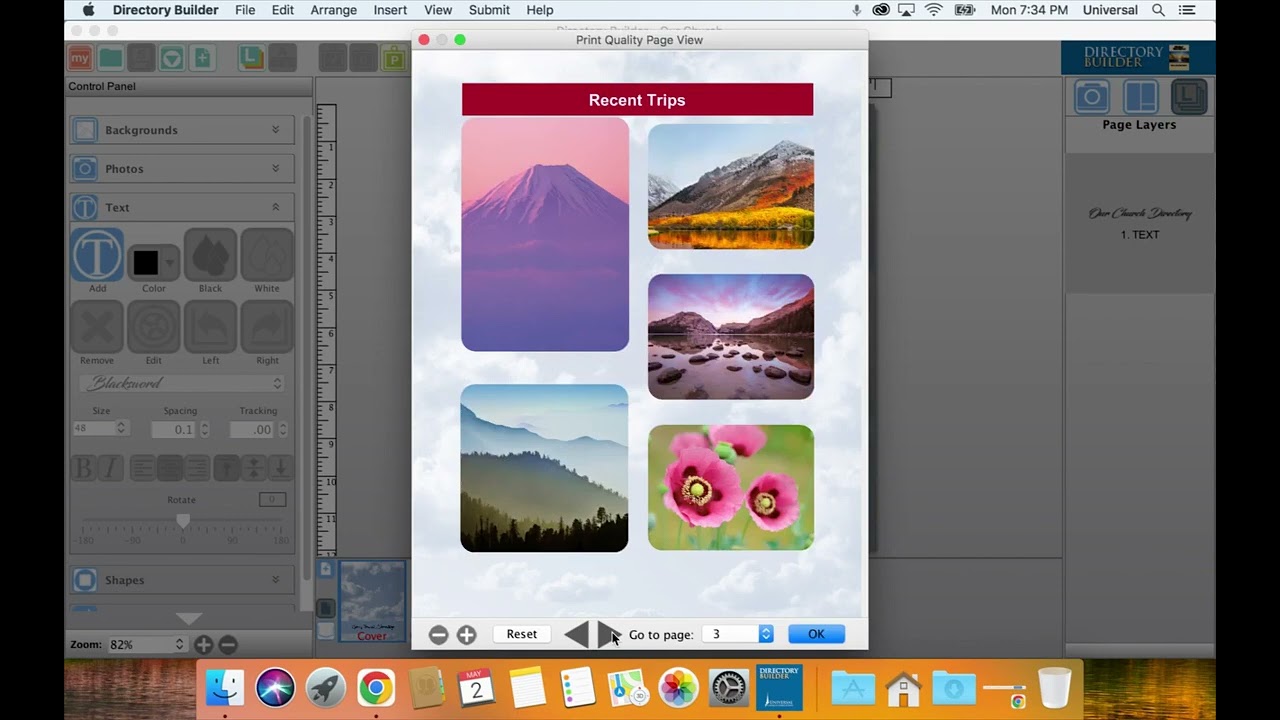This screenshot has width=1280, height=720.
Task: Collapse the Text section
Action: [x=275, y=207]
